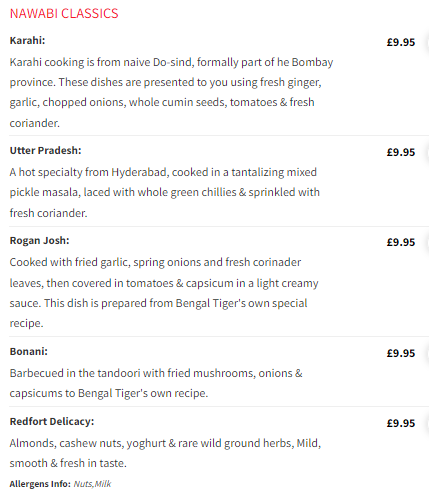This screenshot has width=429, height=494.
Task: Click the Rogan Josh £9.95 price
Action: pyautogui.click(x=401, y=242)
